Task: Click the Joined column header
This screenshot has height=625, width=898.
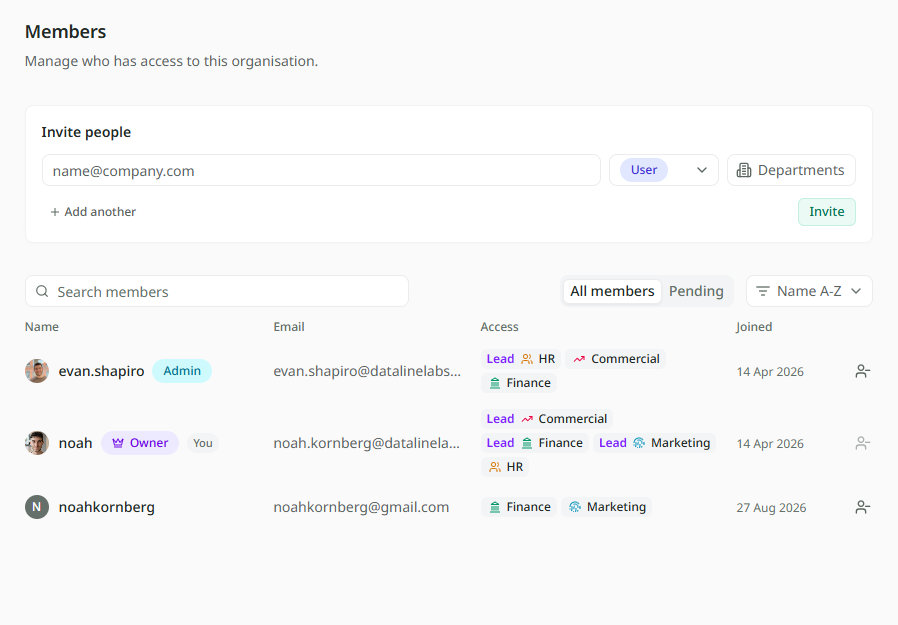Action: [754, 327]
